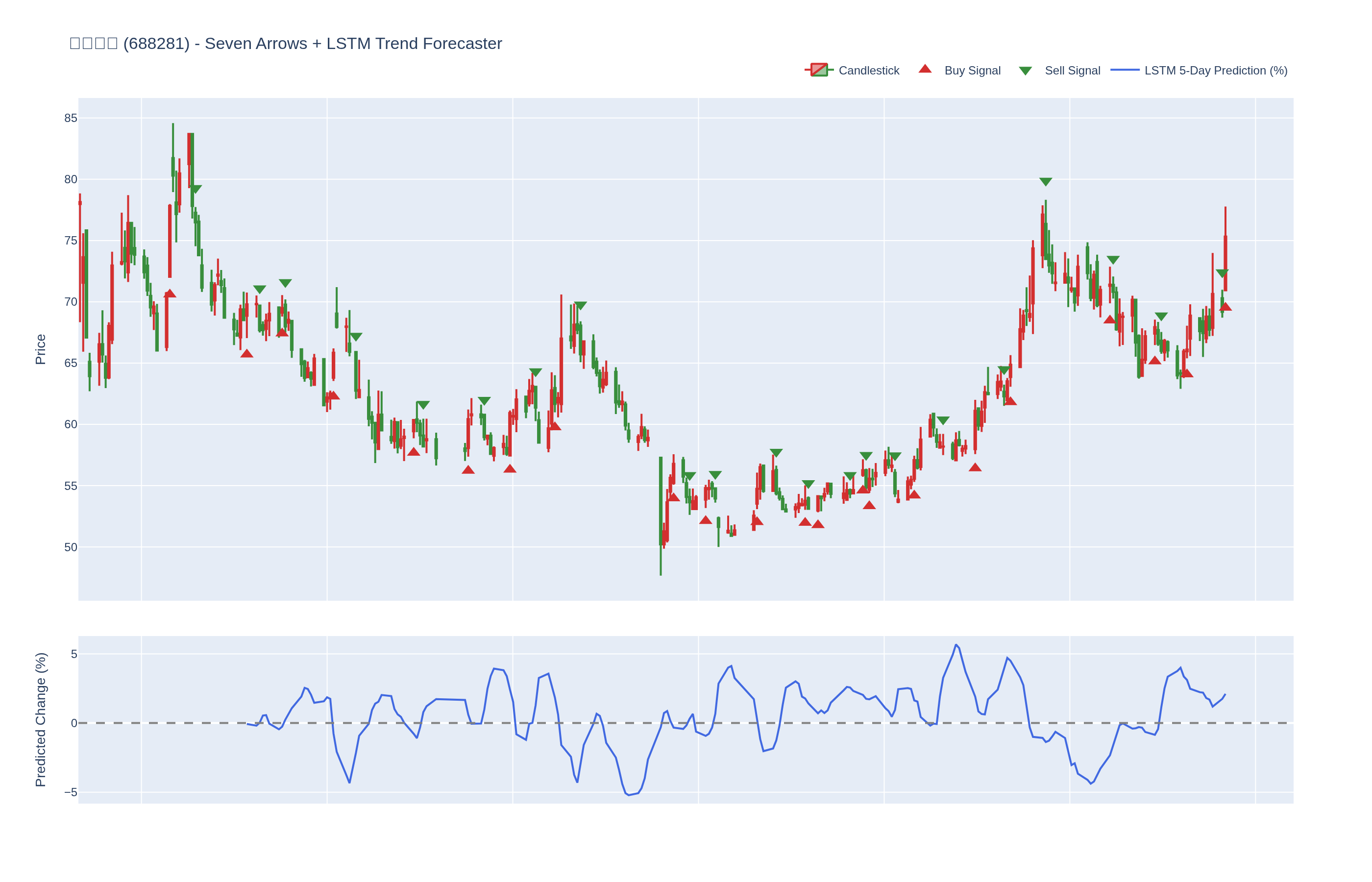Click the 85 tick label on price axis
1372x882 pixels.
(71, 118)
